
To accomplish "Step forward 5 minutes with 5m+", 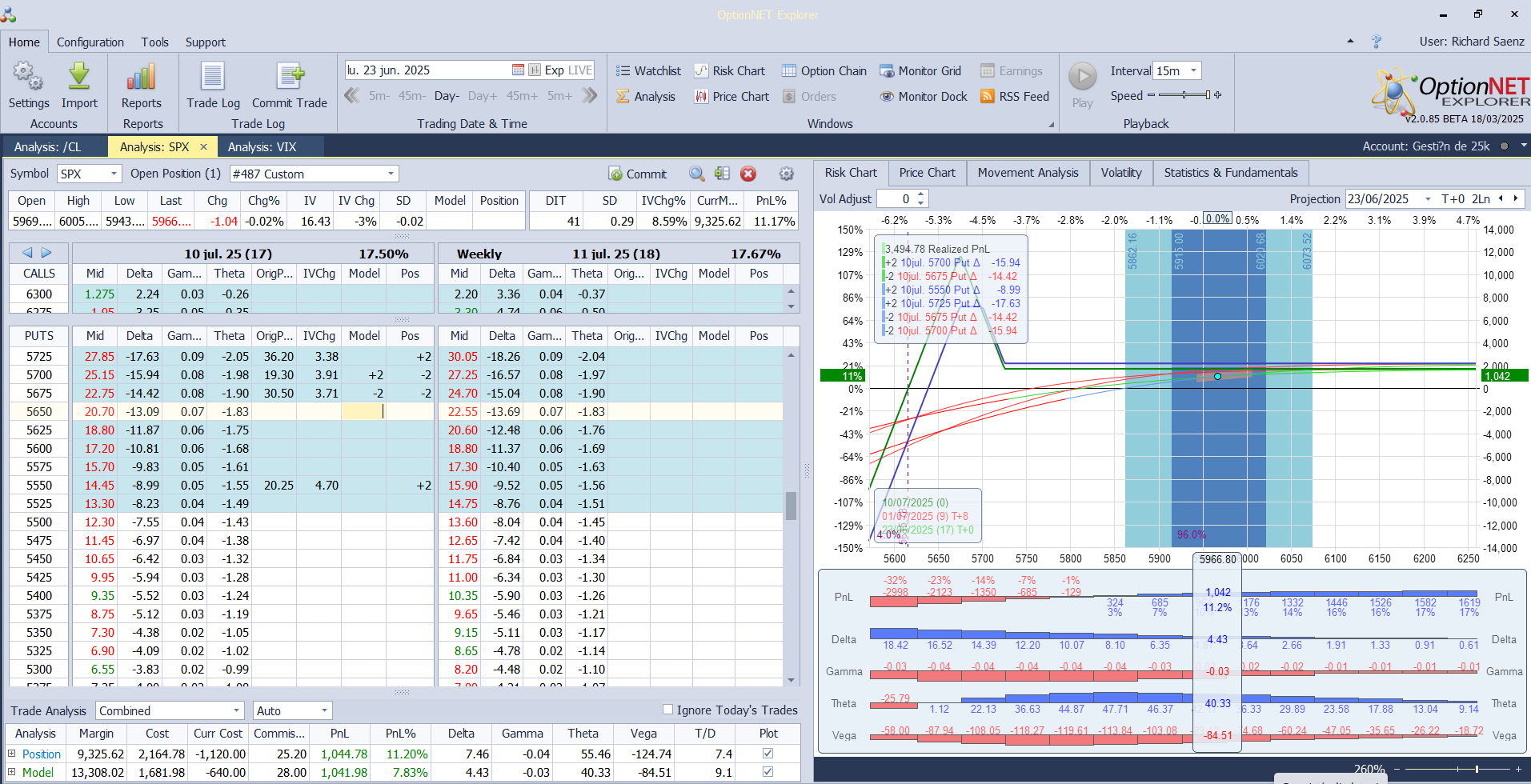I will click(x=559, y=96).
